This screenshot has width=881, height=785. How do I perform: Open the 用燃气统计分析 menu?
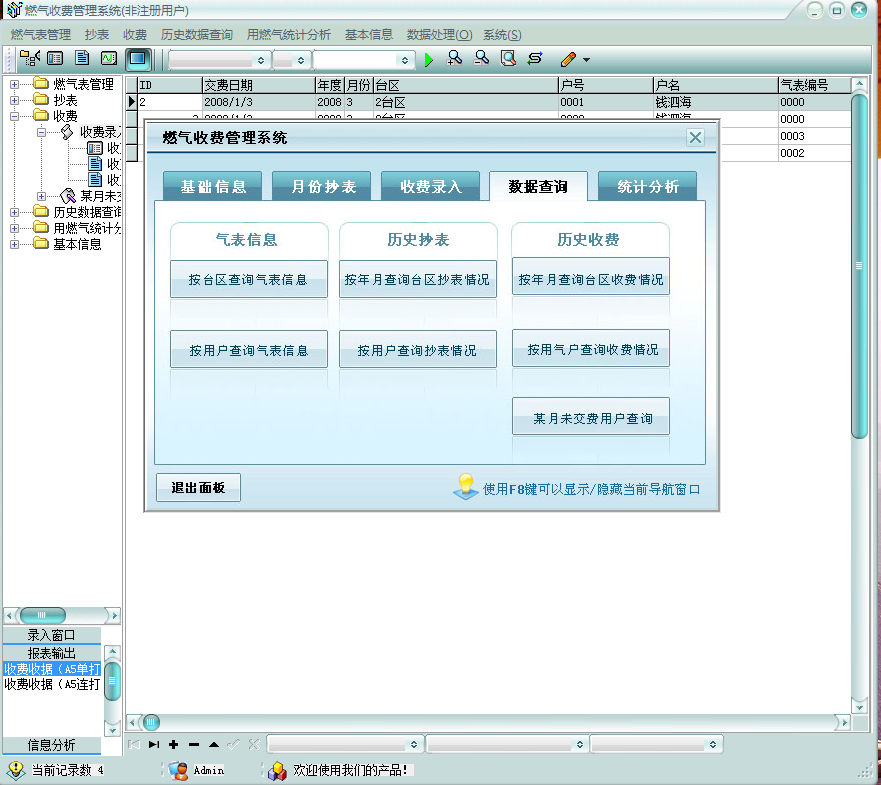(x=289, y=35)
